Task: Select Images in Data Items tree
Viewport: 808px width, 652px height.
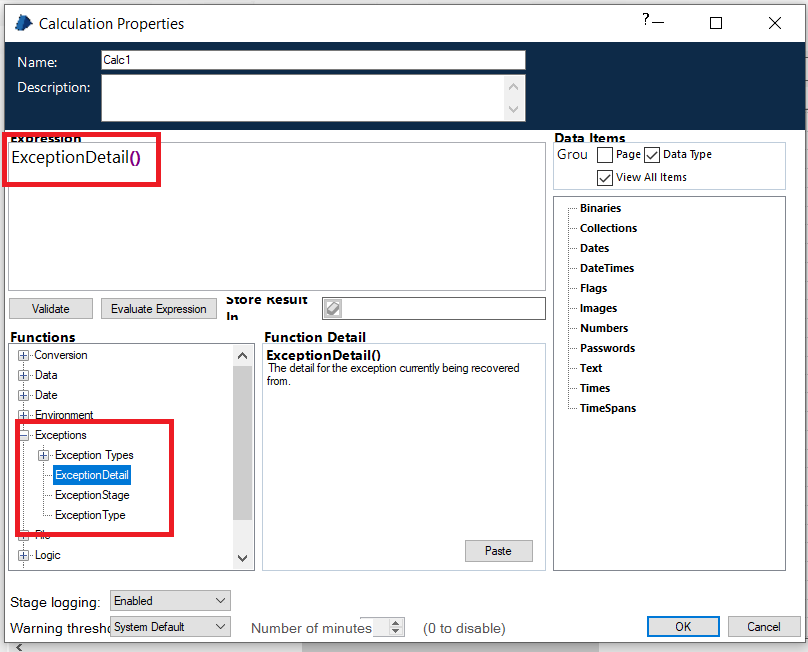Action: (x=598, y=308)
